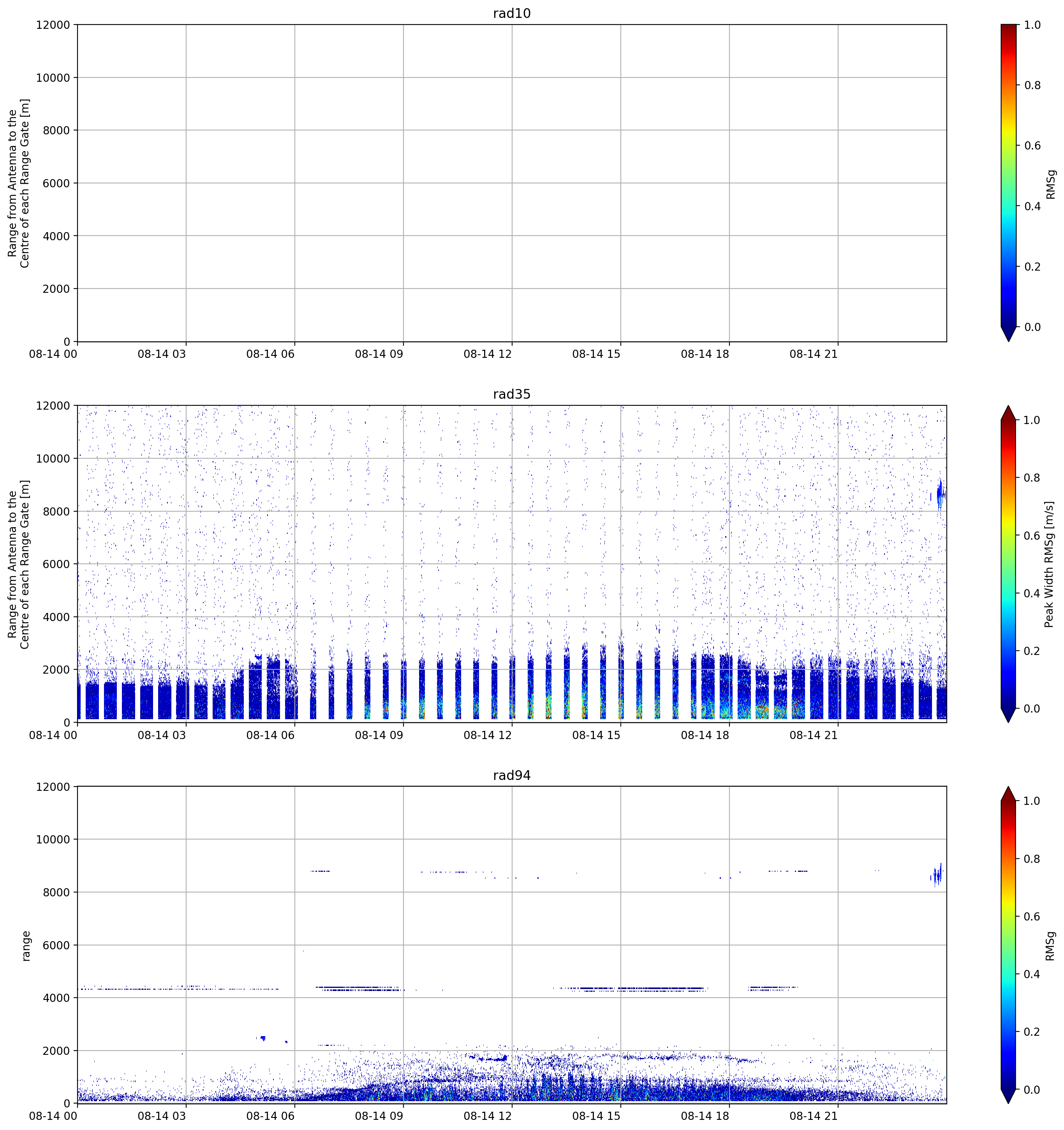Click the 'RMSg' label beside rad10 colorbar
The width and height of the screenshot is (1064, 1130).
tap(1050, 184)
